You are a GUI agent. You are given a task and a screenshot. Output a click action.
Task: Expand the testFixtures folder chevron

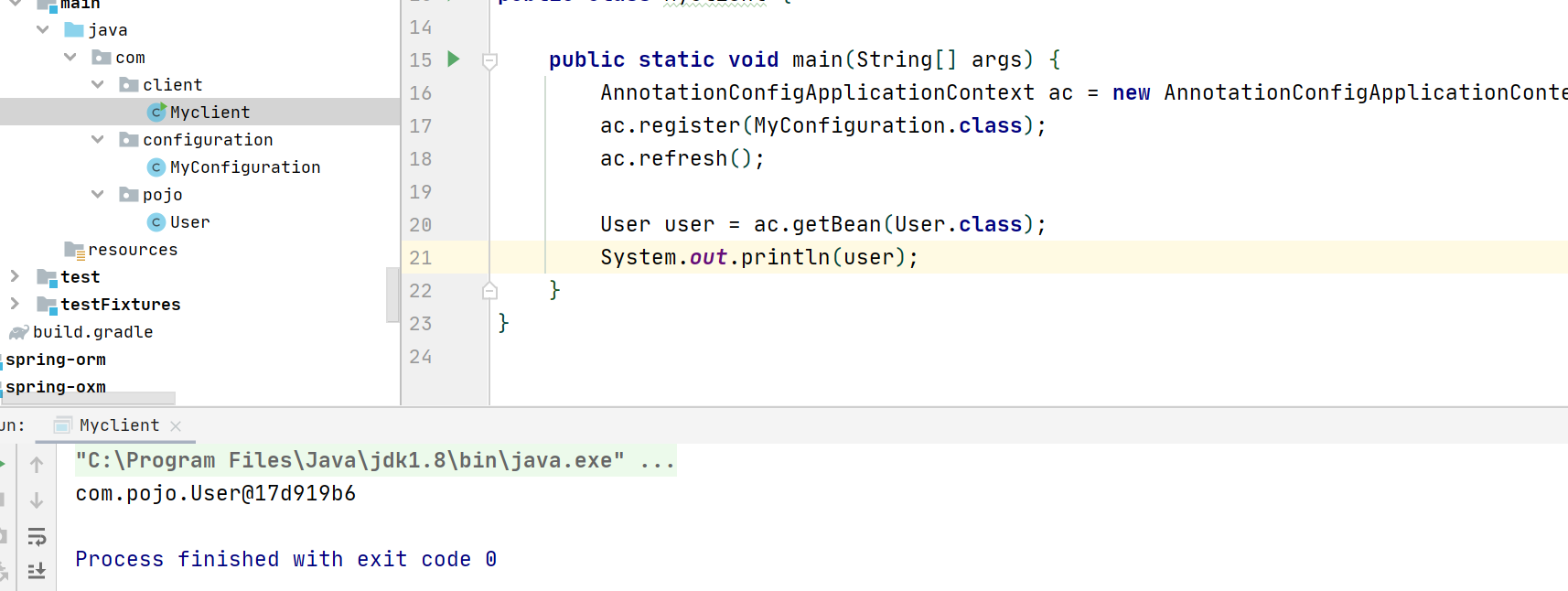pyautogui.click(x=15, y=304)
